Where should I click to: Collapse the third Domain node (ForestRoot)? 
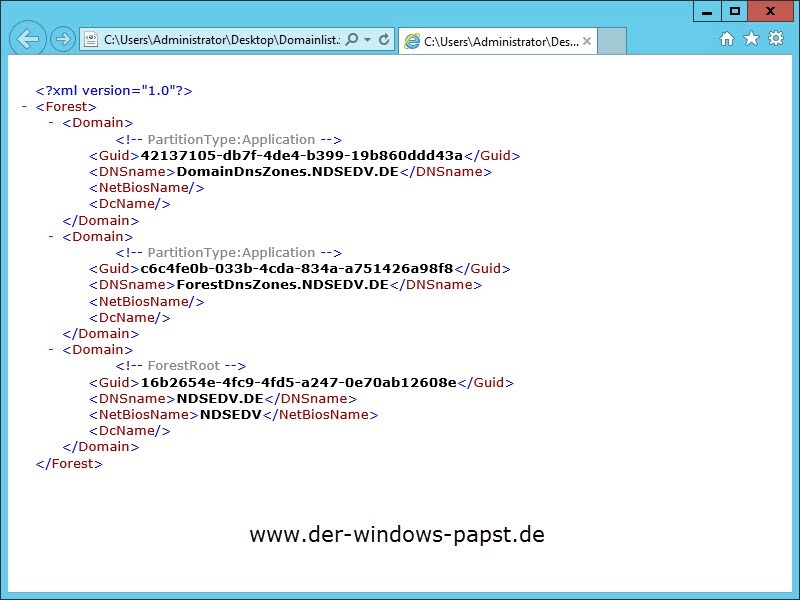51,350
